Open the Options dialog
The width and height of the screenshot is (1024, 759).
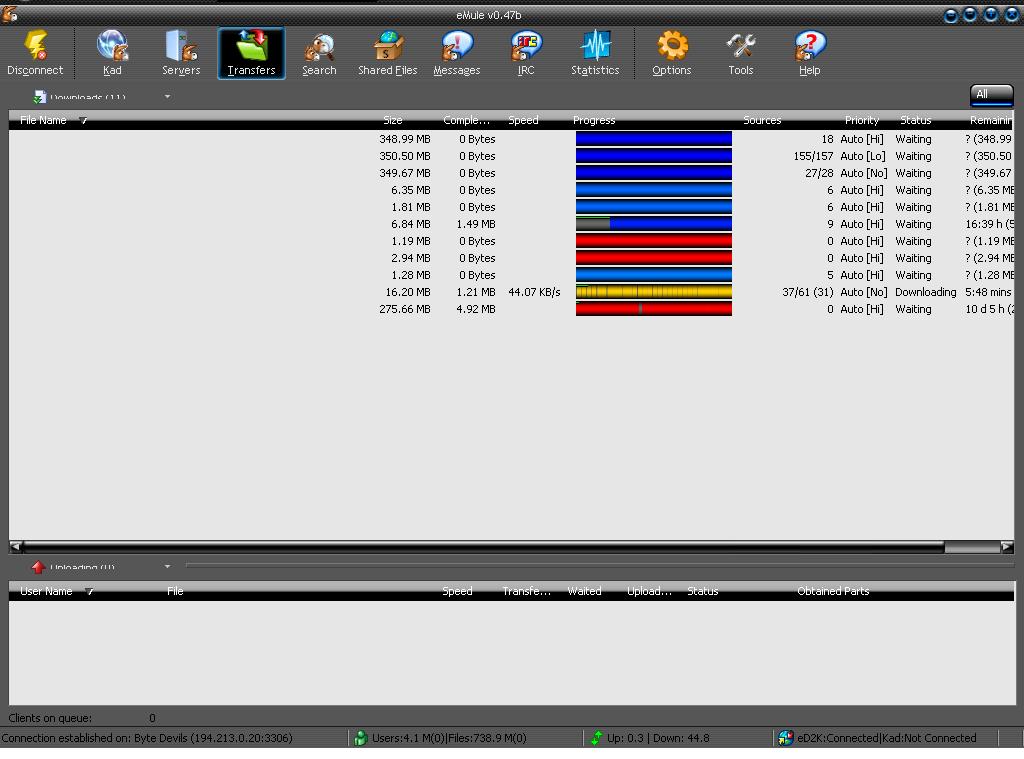[x=671, y=54]
